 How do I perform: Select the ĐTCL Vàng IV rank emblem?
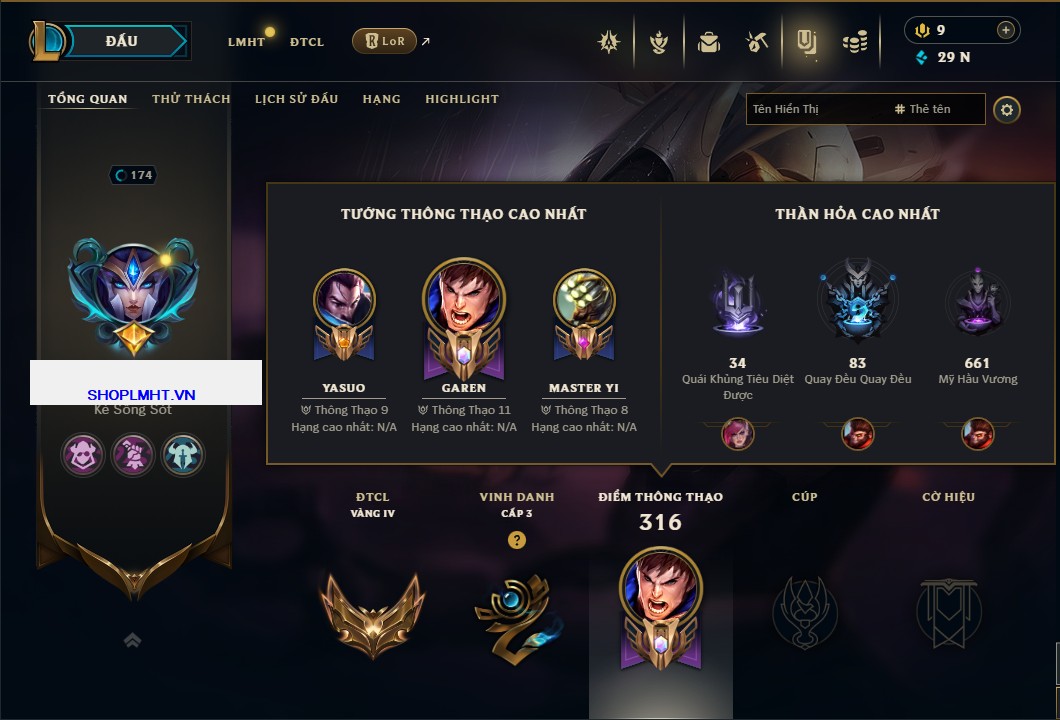tap(372, 615)
